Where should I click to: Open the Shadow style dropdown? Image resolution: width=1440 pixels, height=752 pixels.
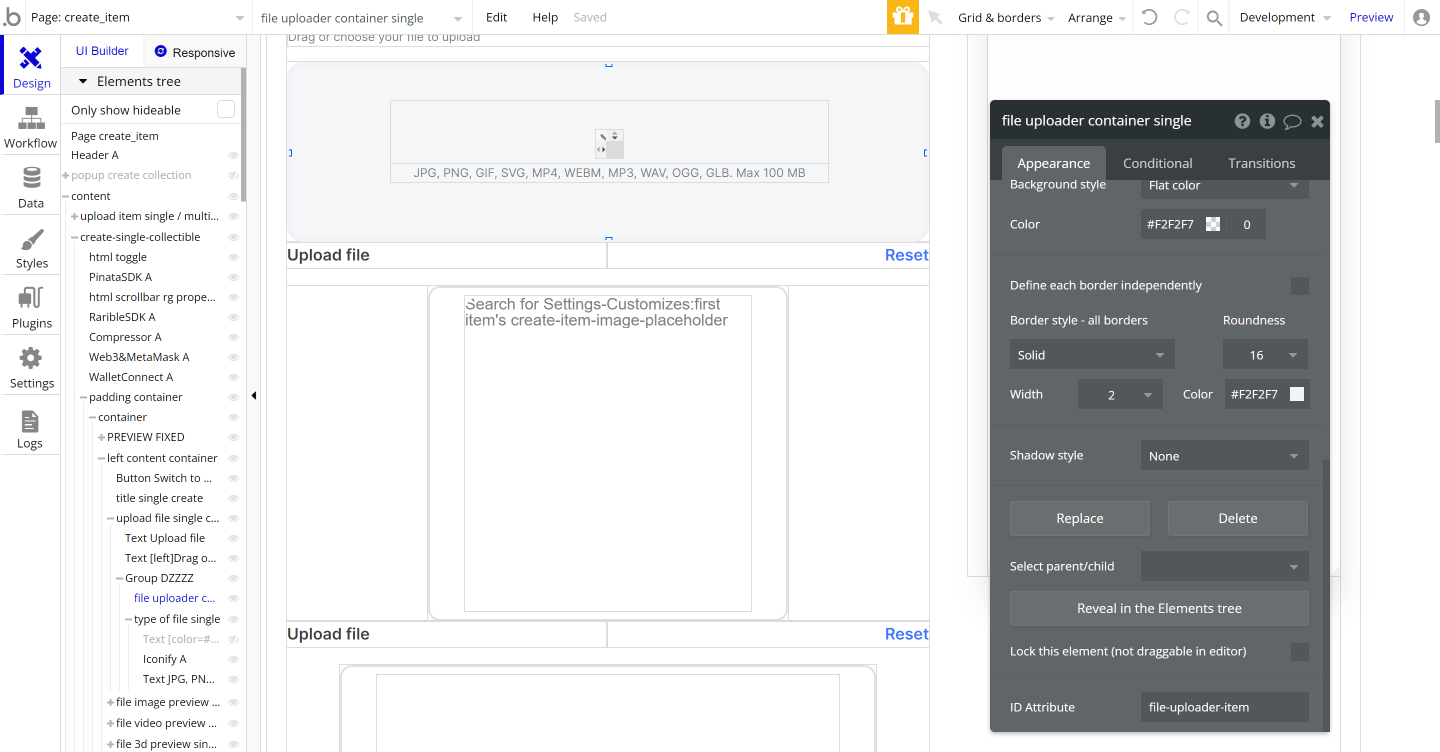[1224, 455]
